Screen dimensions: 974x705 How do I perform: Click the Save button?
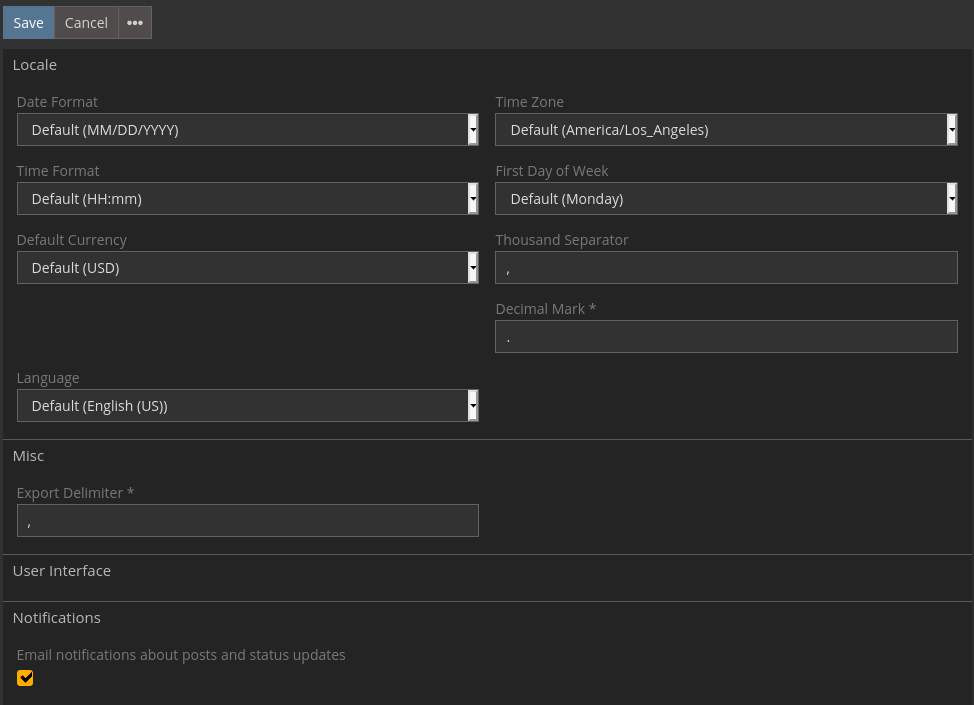28,23
